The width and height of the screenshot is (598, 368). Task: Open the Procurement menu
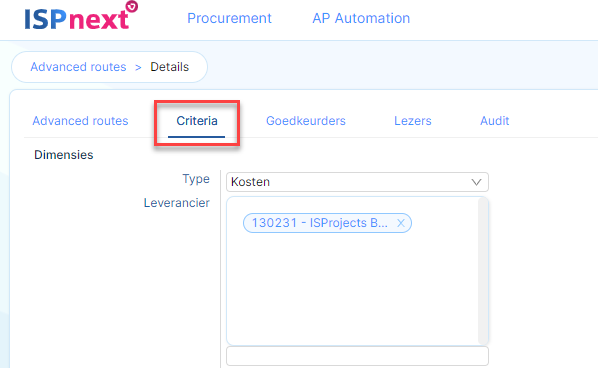tap(229, 18)
